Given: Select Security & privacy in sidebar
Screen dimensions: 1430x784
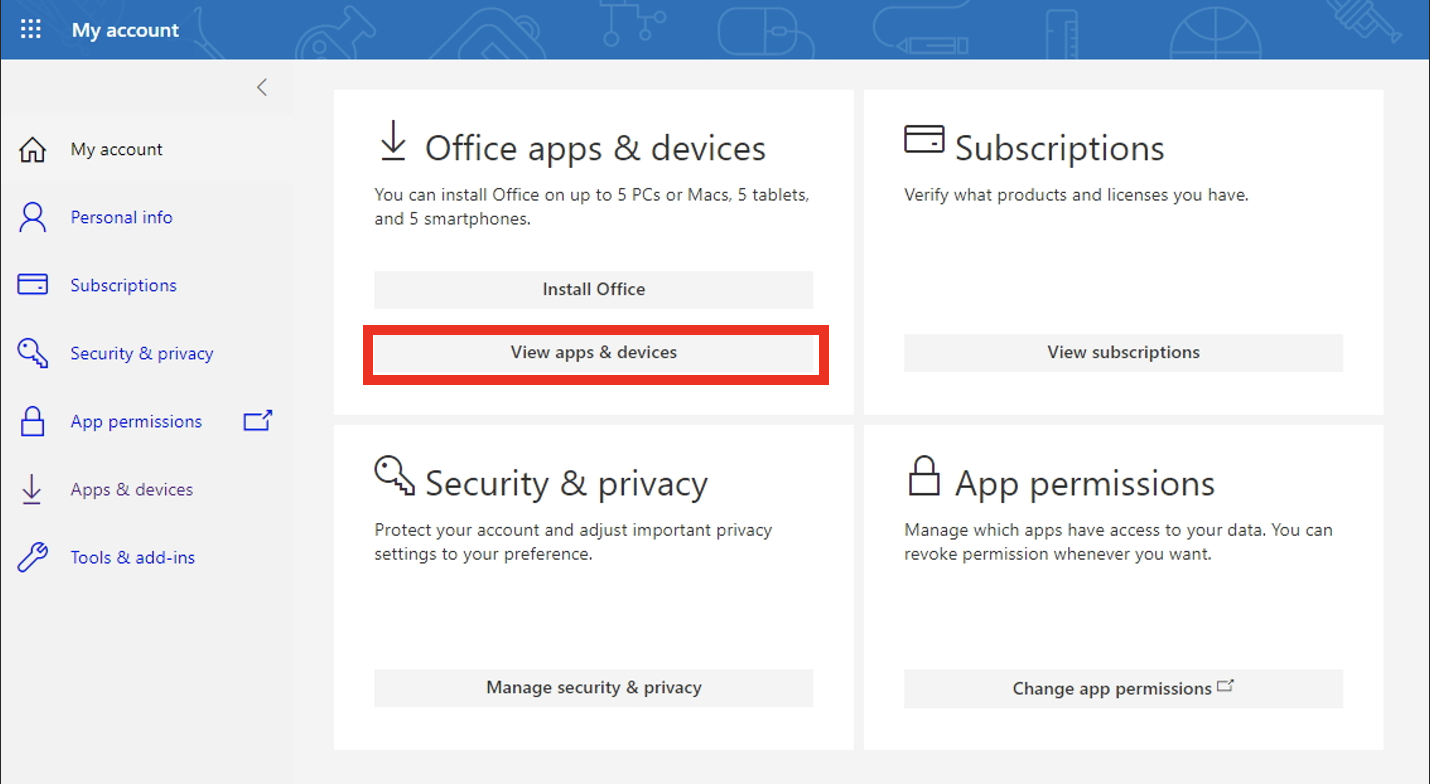Looking at the screenshot, I should pos(142,353).
